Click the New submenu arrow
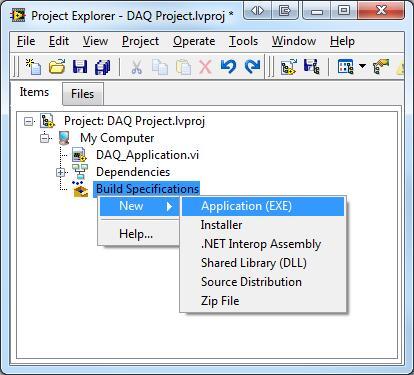 tap(169, 206)
